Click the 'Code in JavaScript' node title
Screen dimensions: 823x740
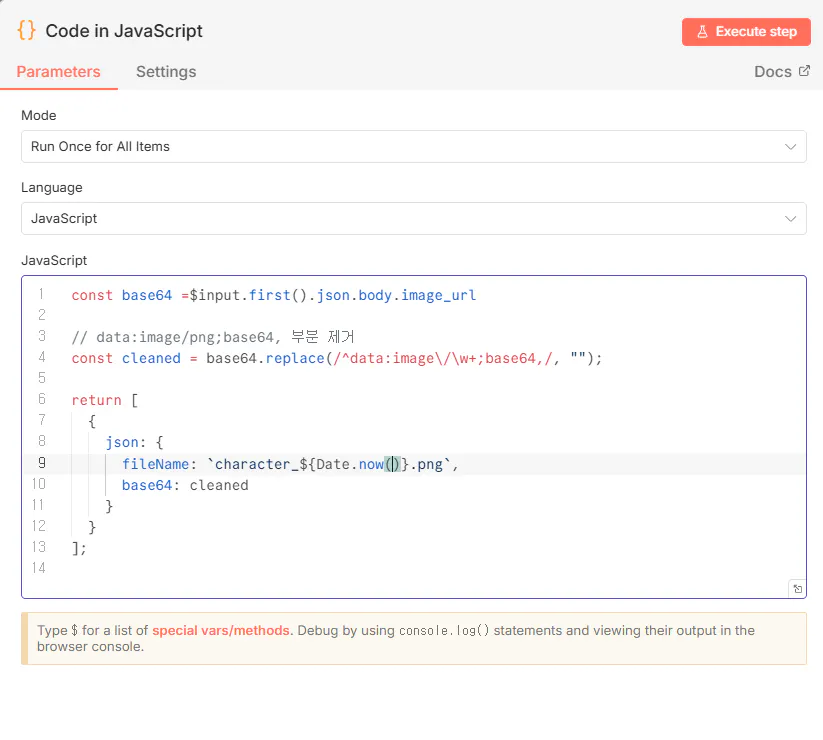point(124,31)
